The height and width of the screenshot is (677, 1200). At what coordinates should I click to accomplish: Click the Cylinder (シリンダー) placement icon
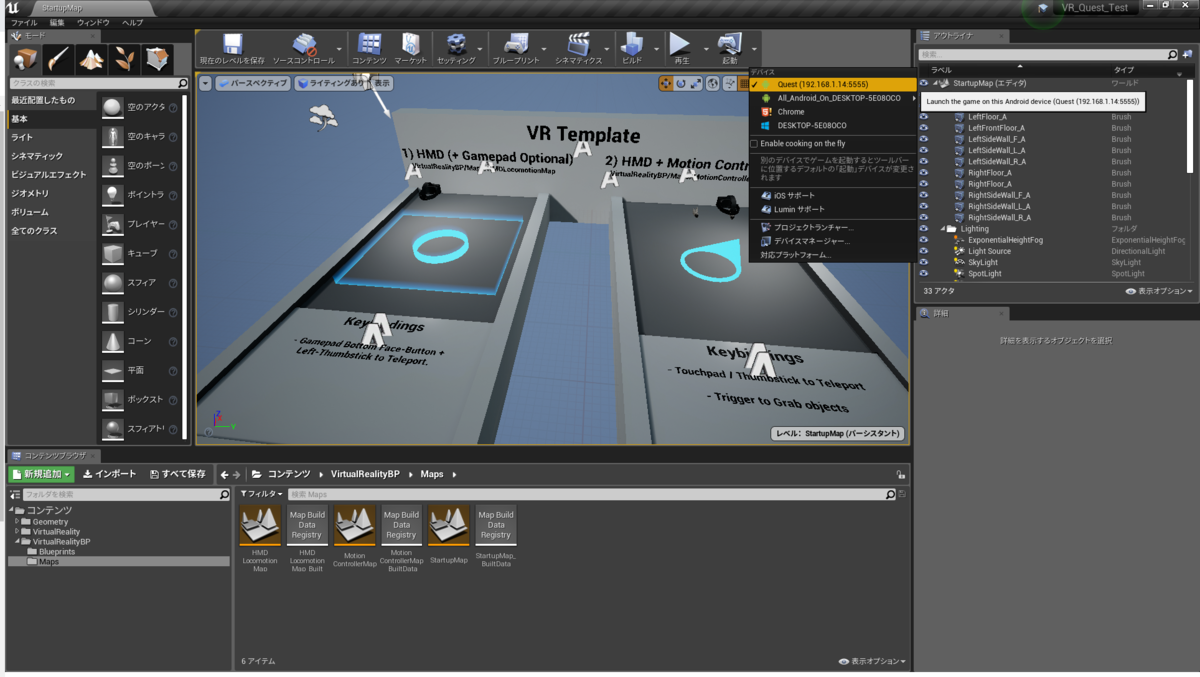click(x=113, y=312)
